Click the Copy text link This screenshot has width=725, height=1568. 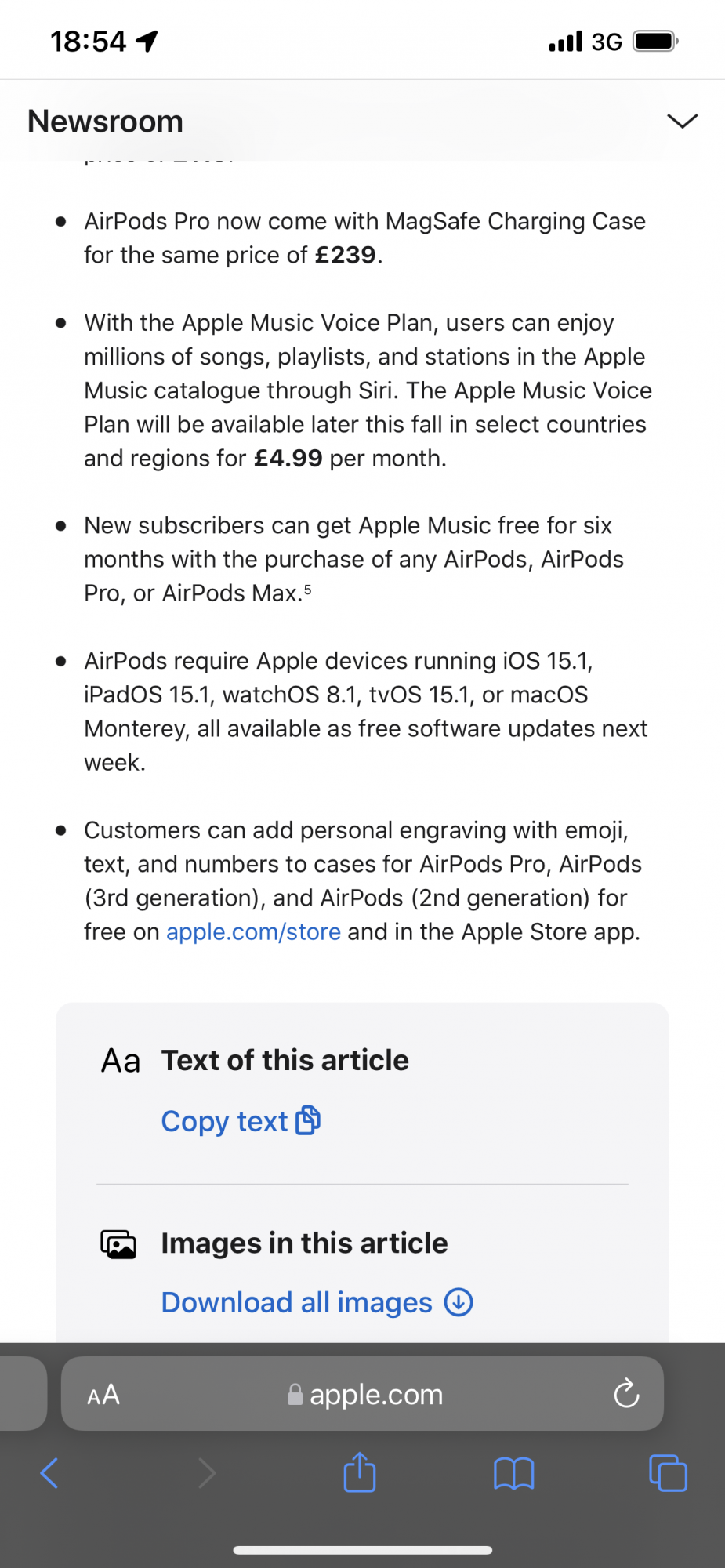224,1121
